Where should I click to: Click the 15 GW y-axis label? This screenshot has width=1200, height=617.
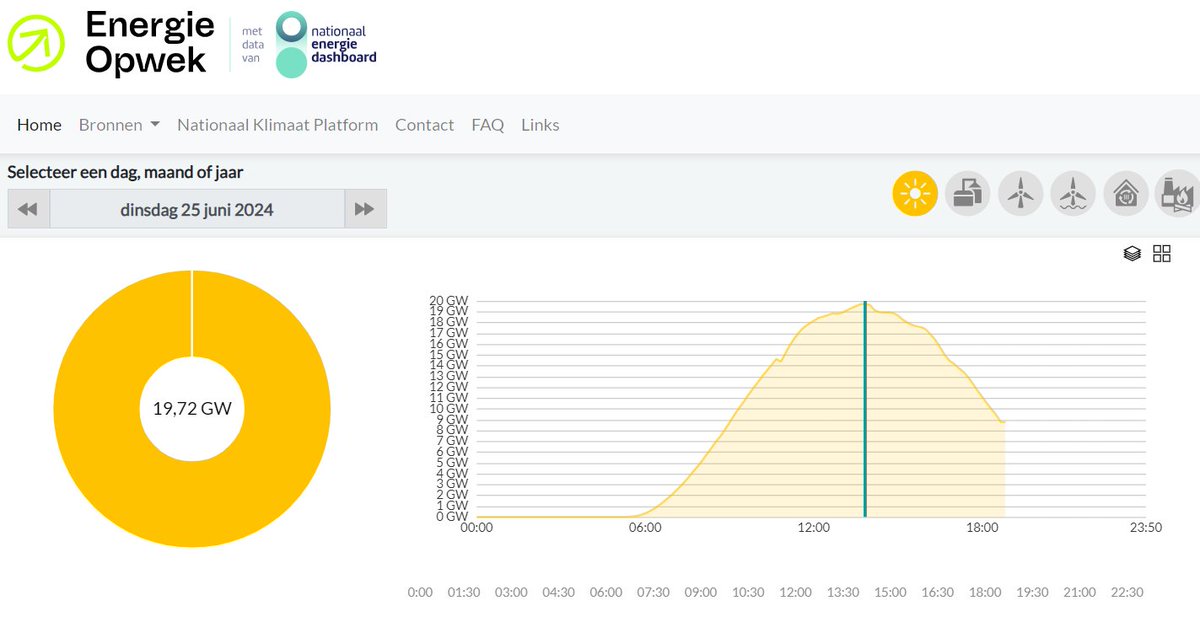(448, 354)
